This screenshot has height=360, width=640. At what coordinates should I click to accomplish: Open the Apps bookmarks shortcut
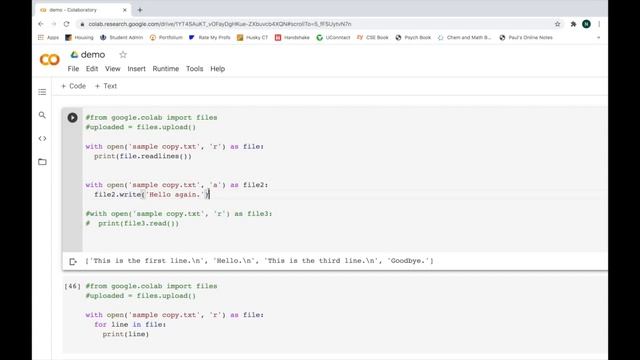(x=48, y=38)
